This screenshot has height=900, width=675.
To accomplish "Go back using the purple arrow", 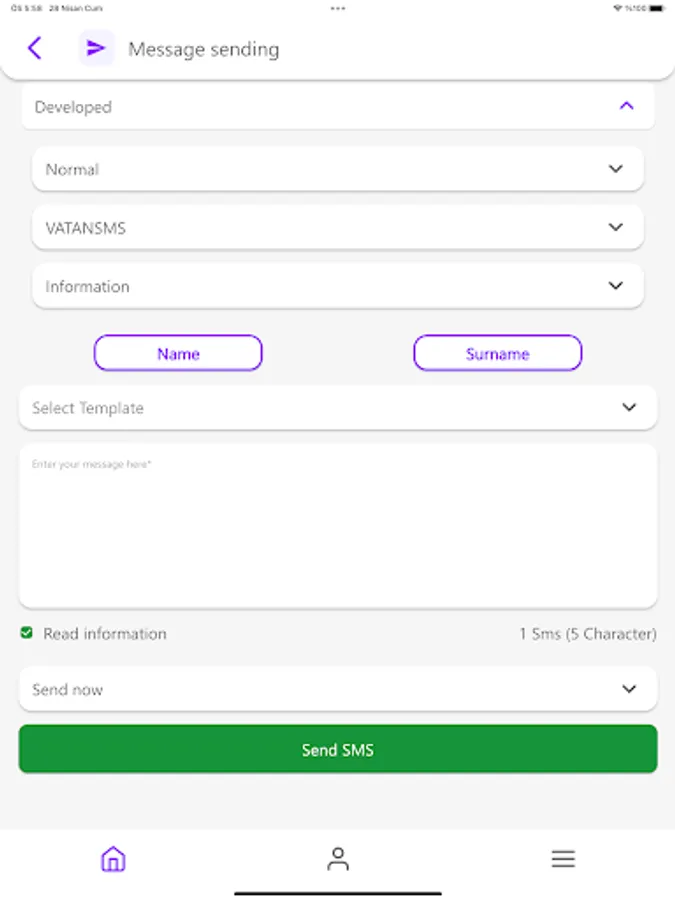I will [x=35, y=48].
